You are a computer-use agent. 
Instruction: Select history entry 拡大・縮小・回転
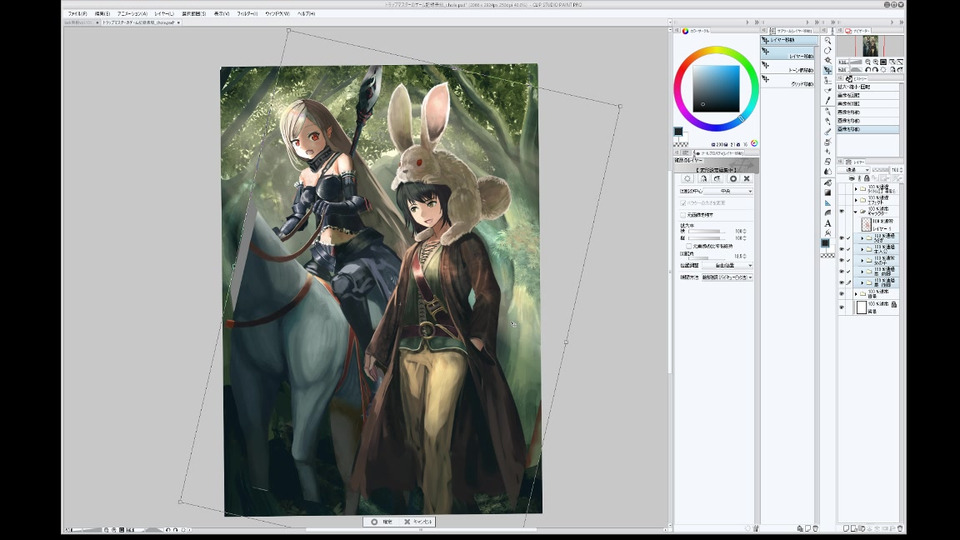tap(869, 88)
